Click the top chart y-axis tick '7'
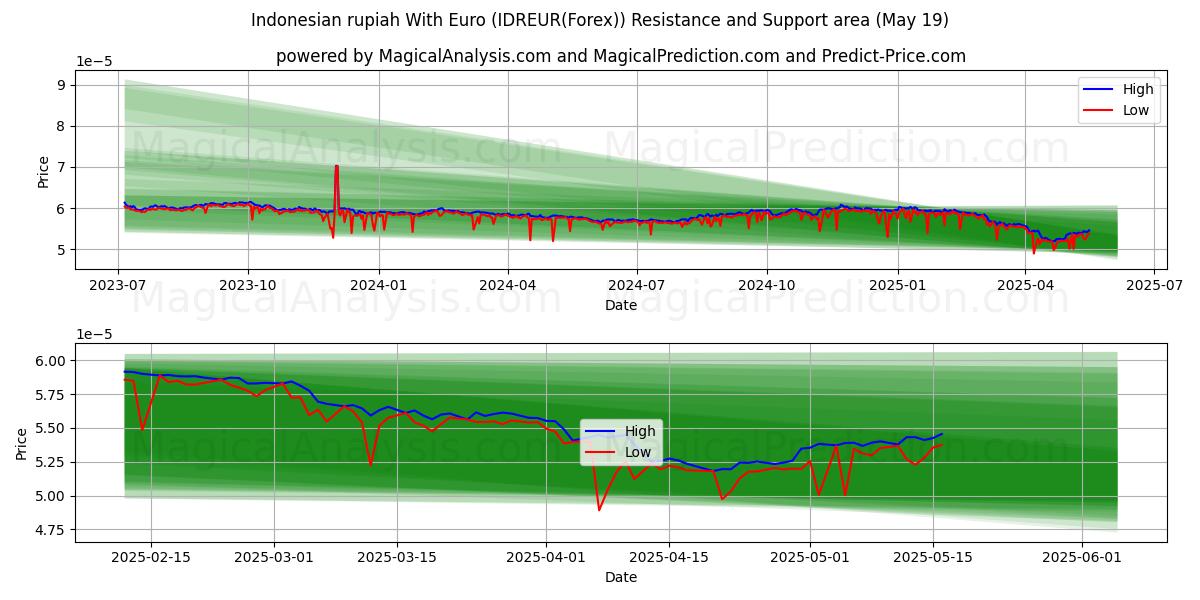This screenshot has height=600, width=1200. coord(61,167)
